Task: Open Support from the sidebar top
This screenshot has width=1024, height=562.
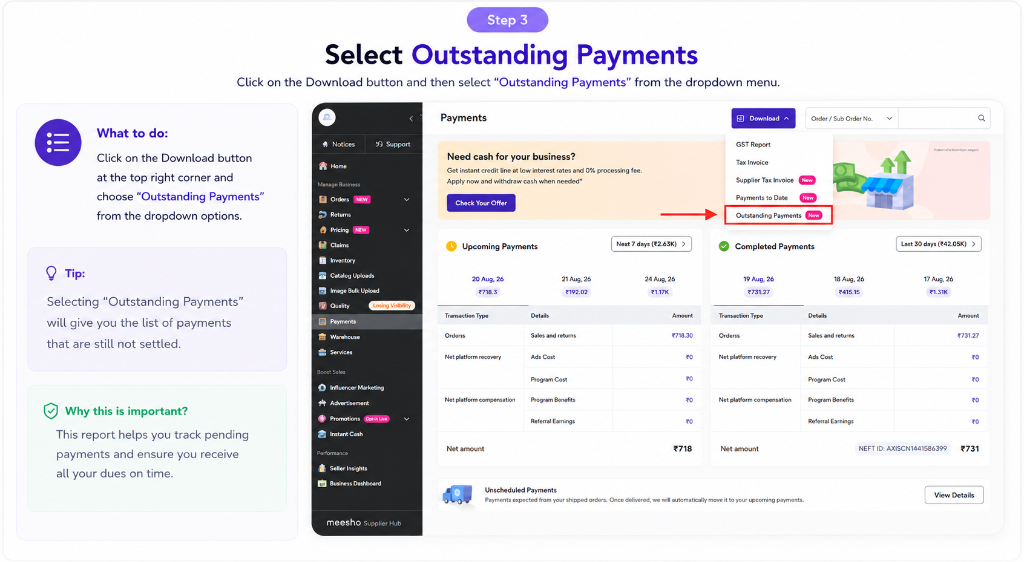Action: pyautogui.click(x=393, y=144)
